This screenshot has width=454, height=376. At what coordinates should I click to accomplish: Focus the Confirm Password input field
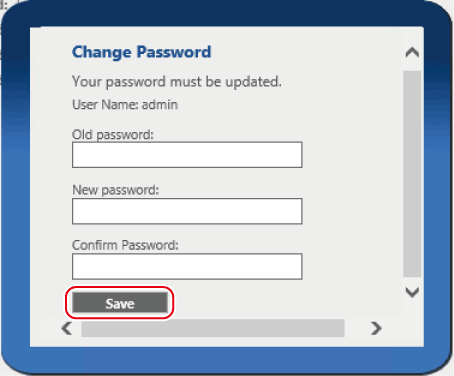[x=187, y=266]
